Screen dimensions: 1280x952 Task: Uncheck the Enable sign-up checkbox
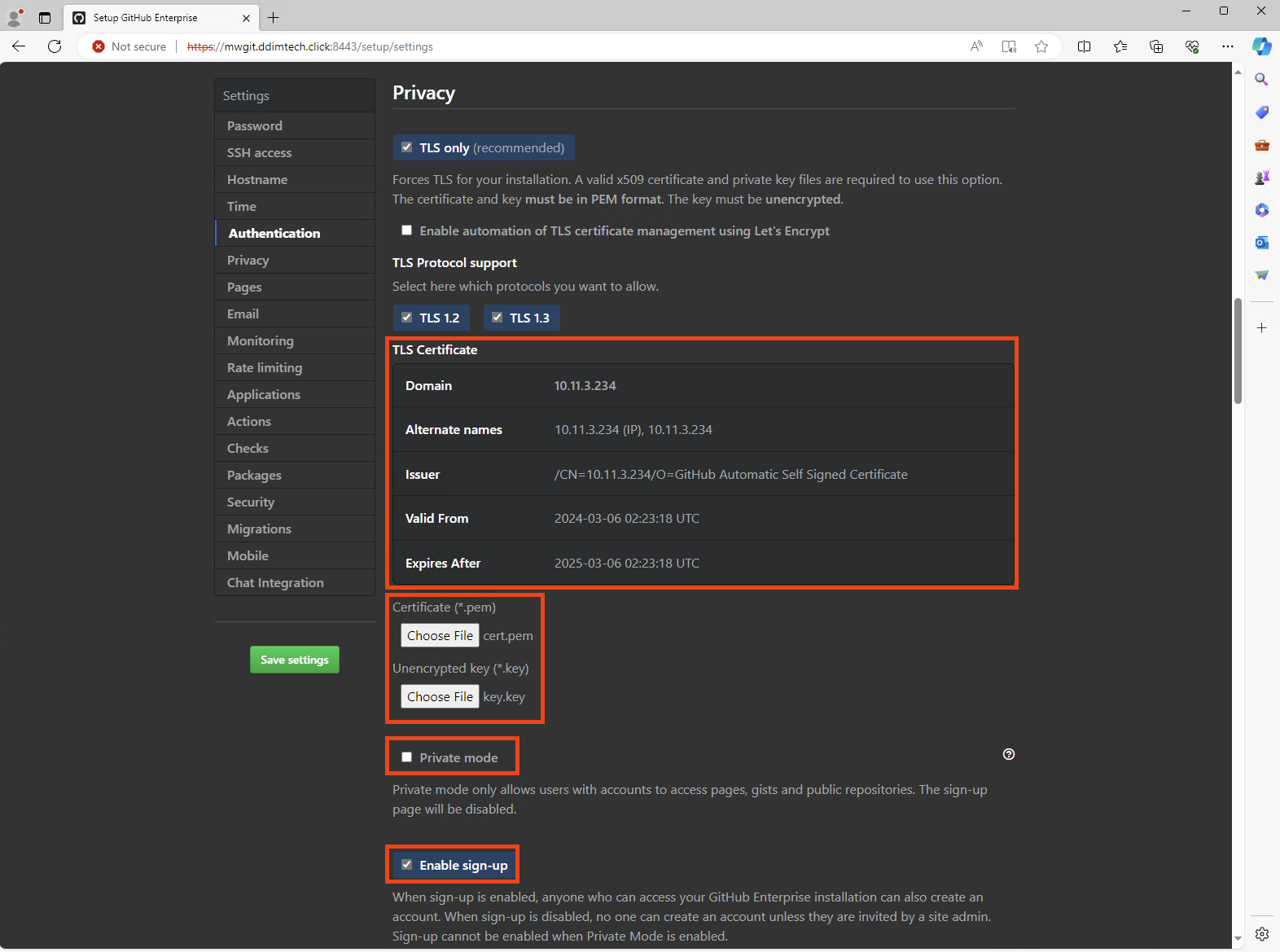406,865
